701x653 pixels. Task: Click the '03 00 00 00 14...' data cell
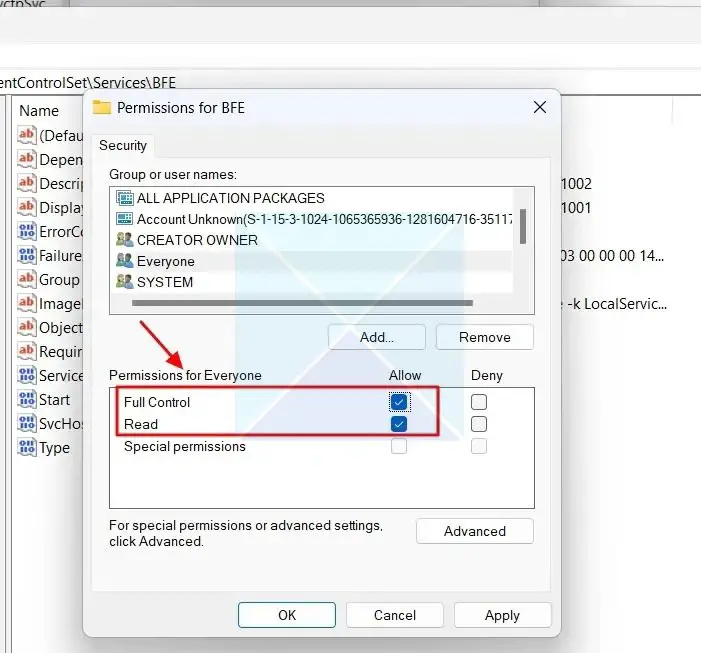(x=612, y=256)
